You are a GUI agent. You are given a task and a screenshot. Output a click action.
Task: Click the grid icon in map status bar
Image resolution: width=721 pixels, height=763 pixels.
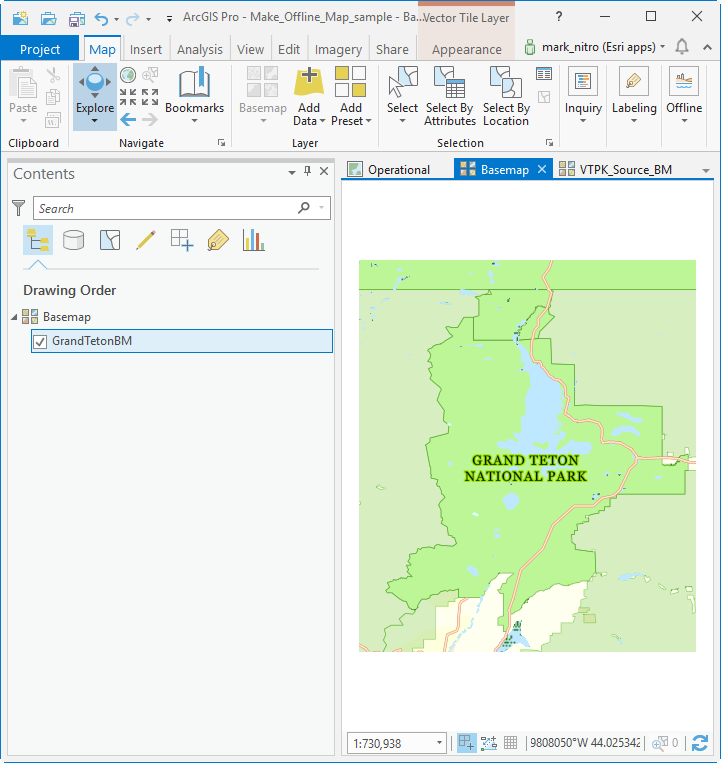point(510,743)
